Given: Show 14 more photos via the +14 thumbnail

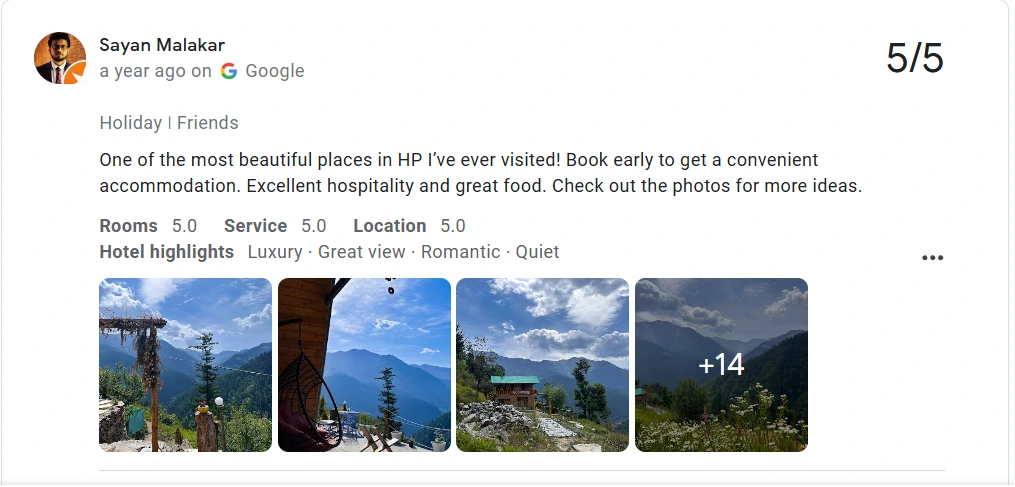Looking at the screenshot, I should pos(721,365).
